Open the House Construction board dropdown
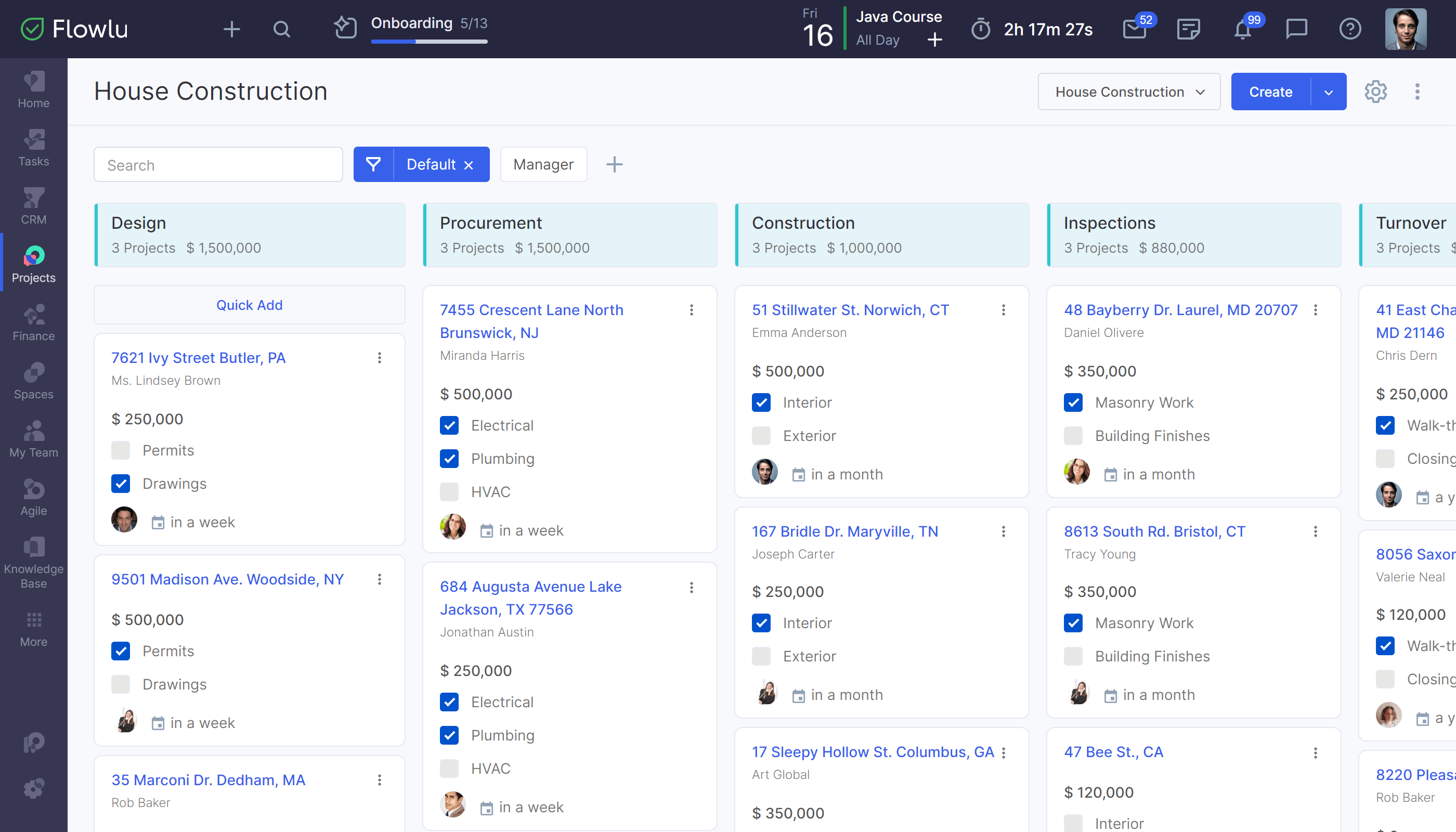This screenshot has width=1456, height=832. pos(1128,92)
